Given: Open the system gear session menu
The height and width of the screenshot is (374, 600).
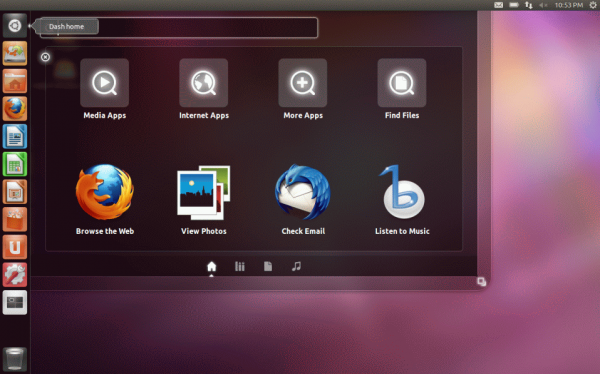Looking at the screenshot, I should [593, 5].
